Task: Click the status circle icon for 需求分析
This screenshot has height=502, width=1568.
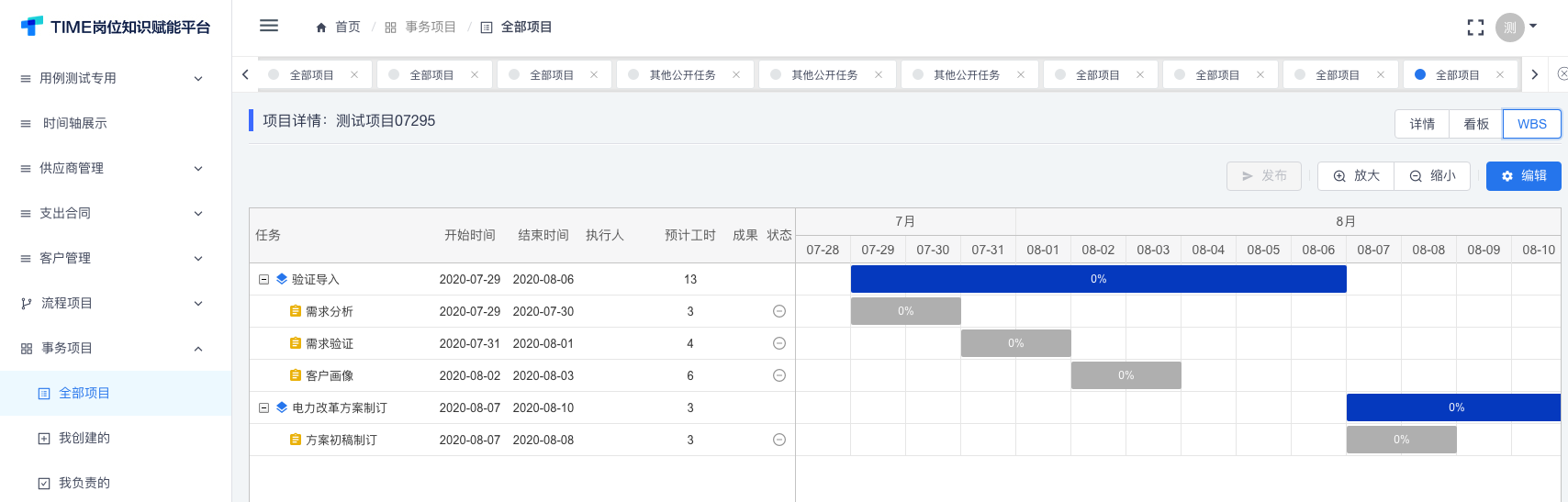Action: tap(779, 311)
